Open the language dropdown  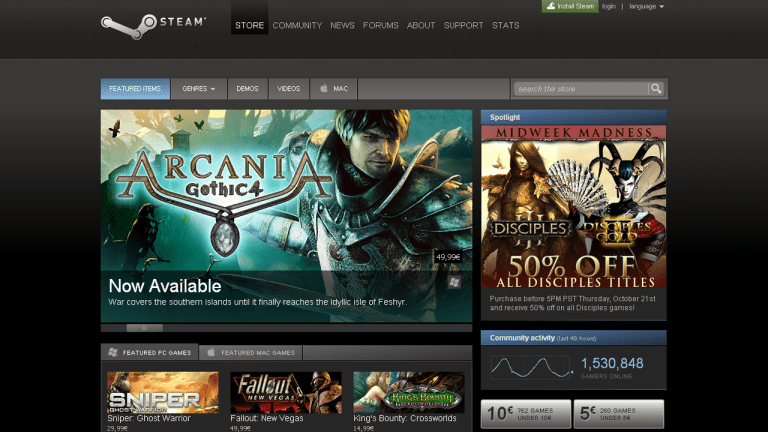[647, 6]
